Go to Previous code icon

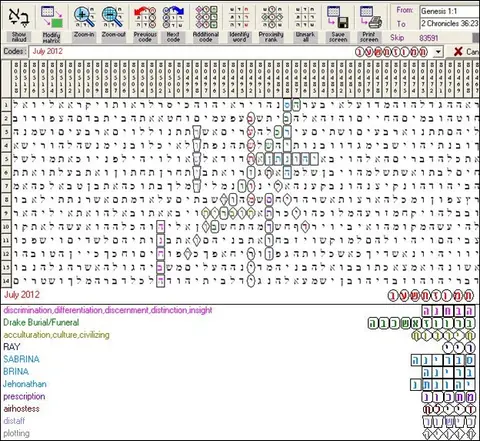point(145,17)
